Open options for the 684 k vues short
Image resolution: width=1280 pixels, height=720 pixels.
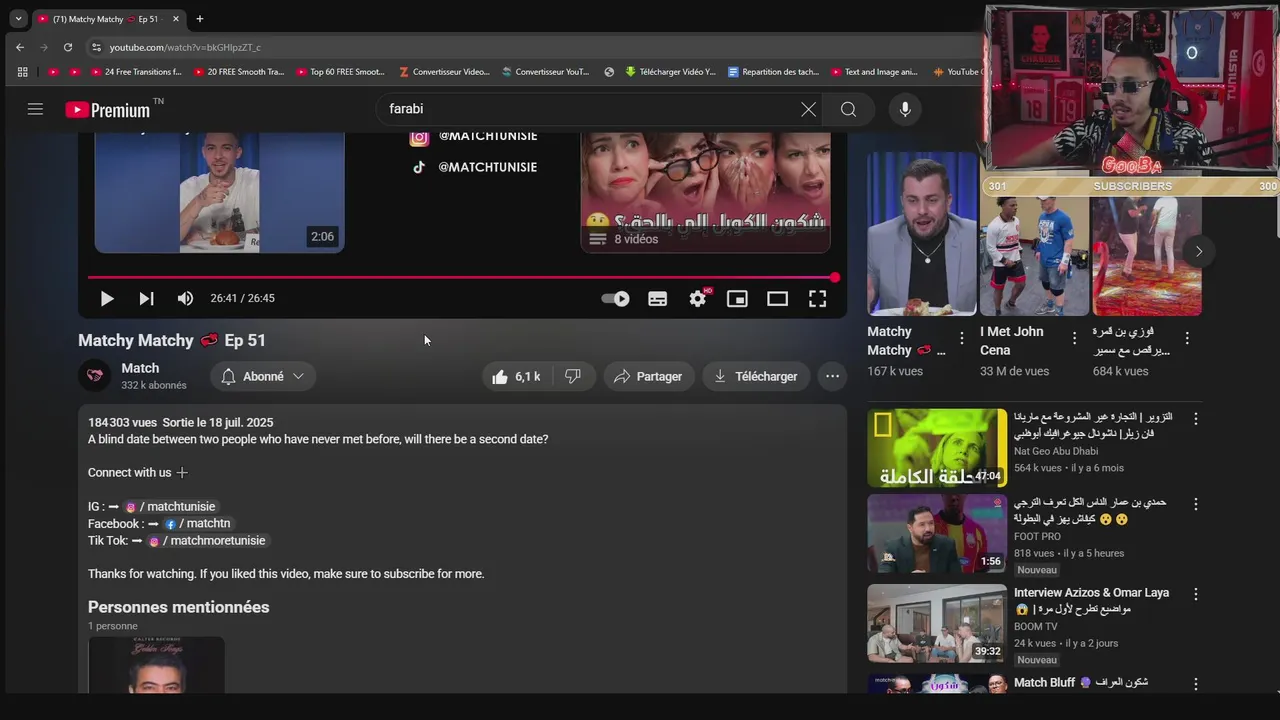[x=1187, y=338]
